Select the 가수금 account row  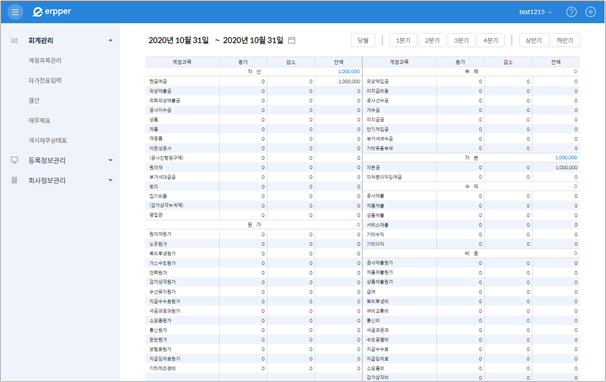[x=471, y=110]
